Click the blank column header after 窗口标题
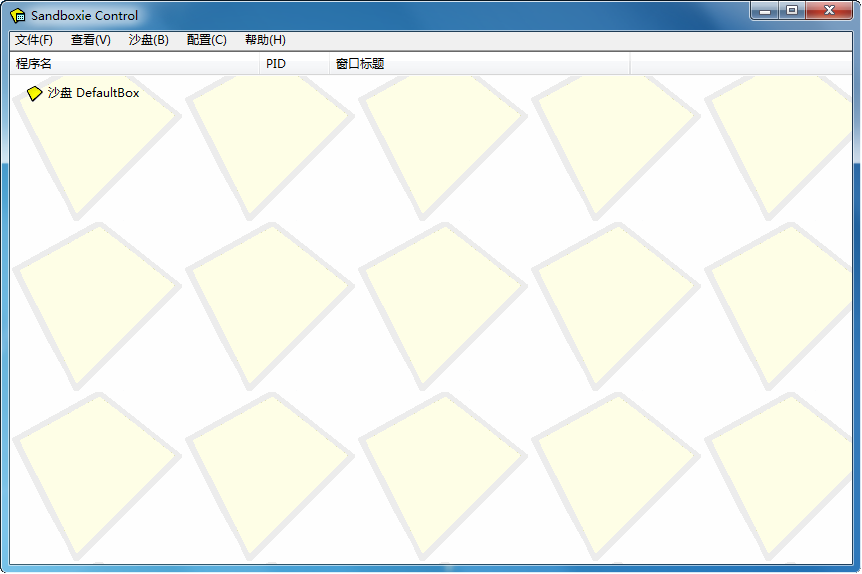The height and width of the screenshot is (574, 862). click(740, 64)
